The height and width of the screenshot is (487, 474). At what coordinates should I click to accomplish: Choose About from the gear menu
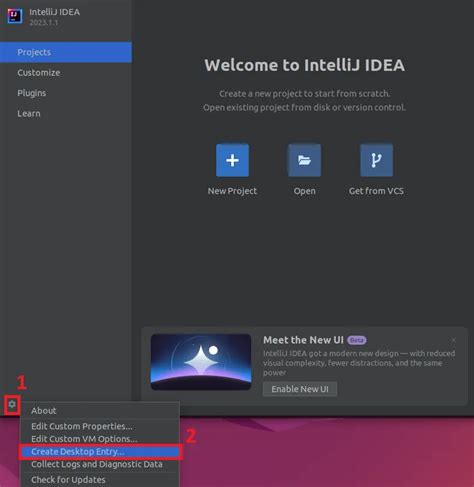[x=100, y=411]
